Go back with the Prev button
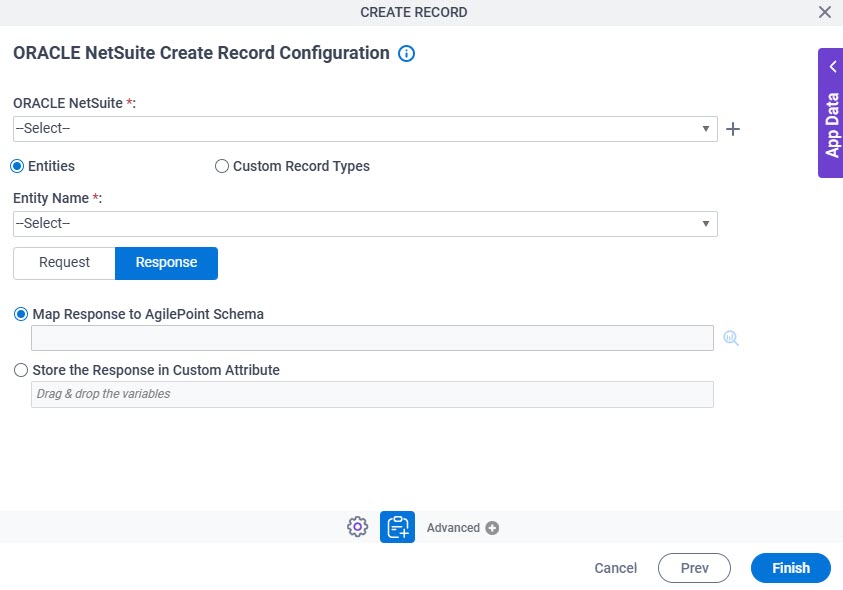 pyautogui.click(x=694, y=568)
